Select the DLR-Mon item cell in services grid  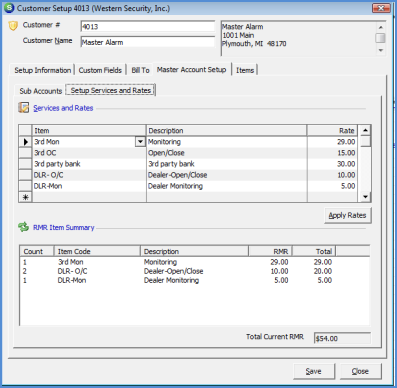click(89, 186)
